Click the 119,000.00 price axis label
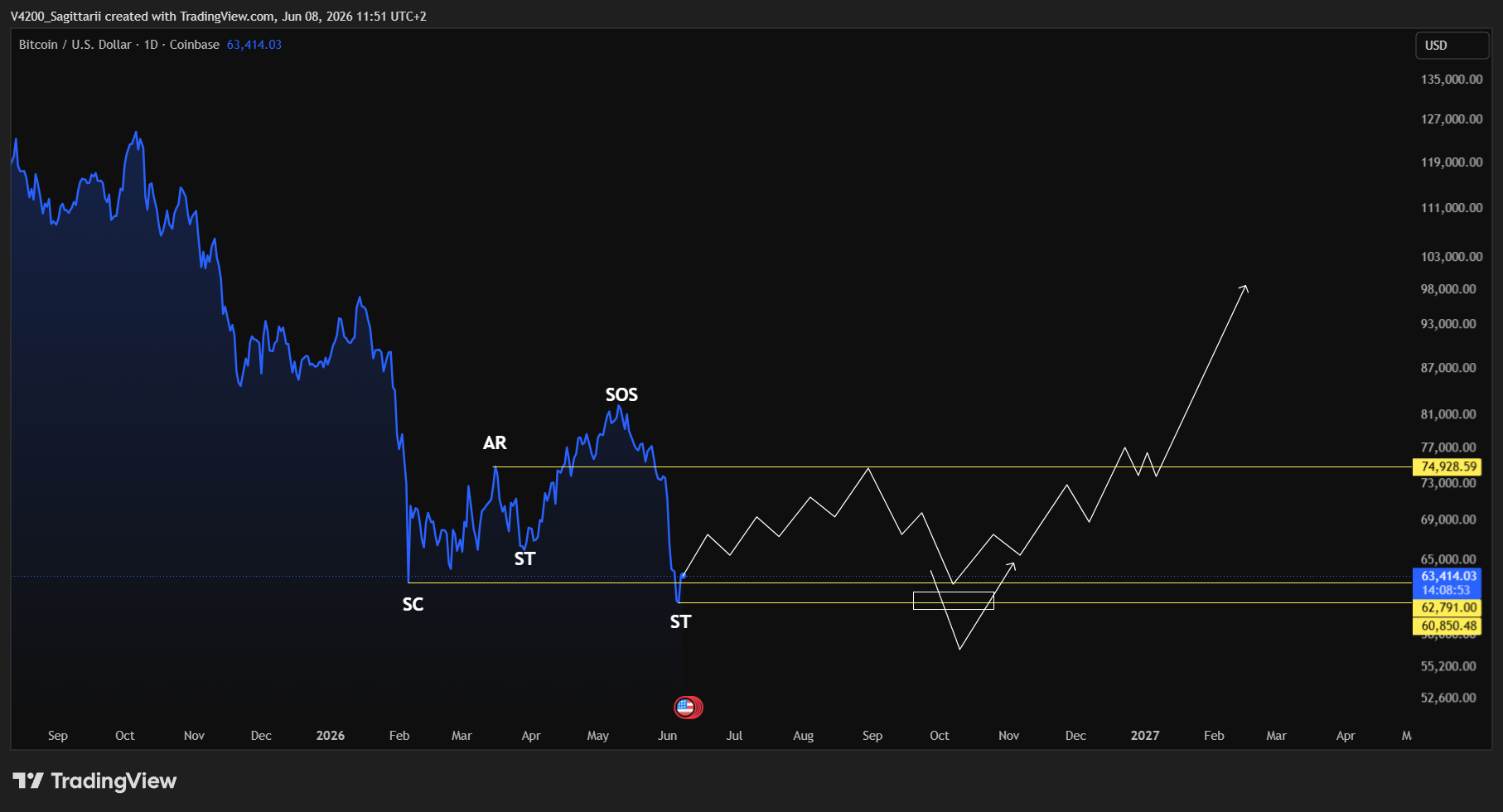Screen dimensions: 1503x812 point(1452,162)
